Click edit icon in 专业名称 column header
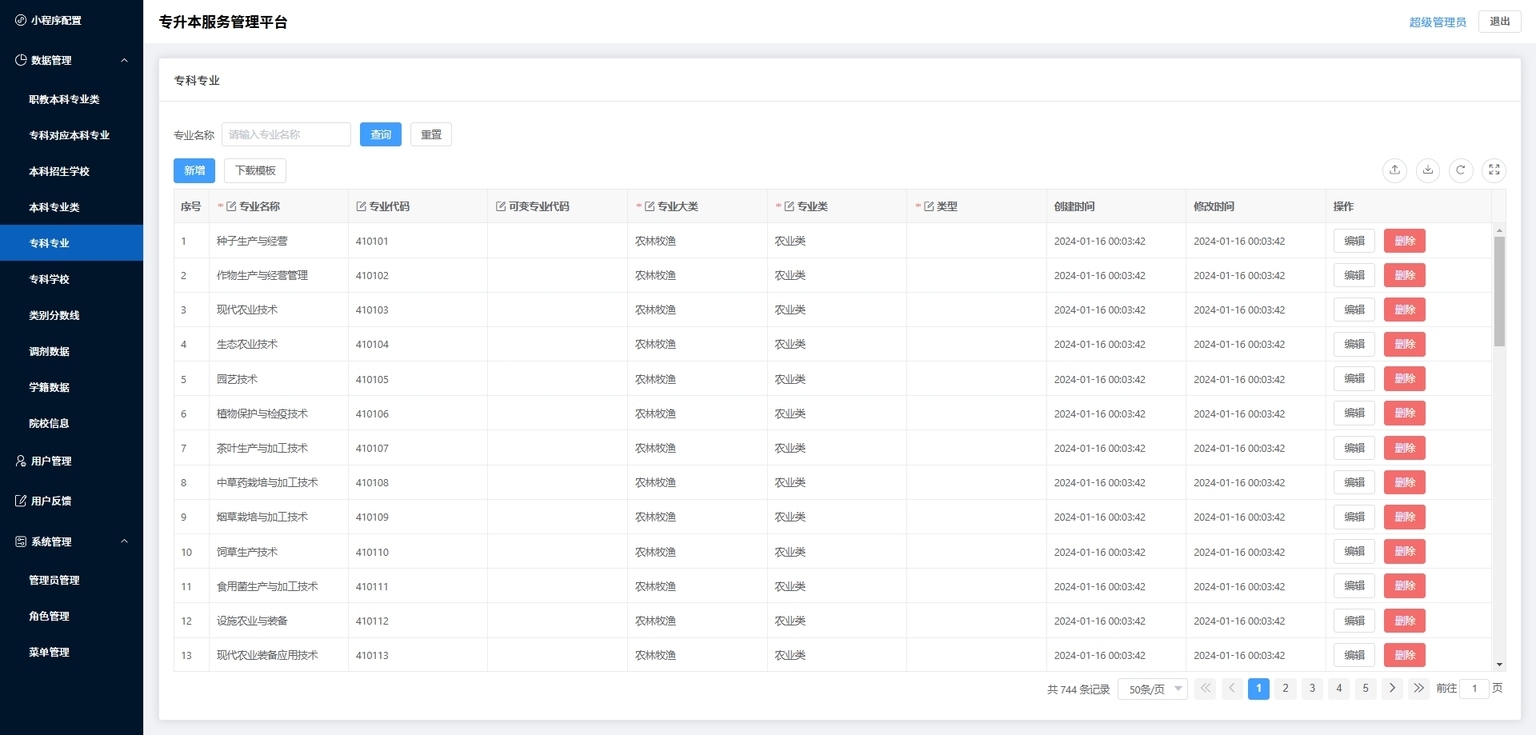 pyautogui.click(x=232, y=207)
